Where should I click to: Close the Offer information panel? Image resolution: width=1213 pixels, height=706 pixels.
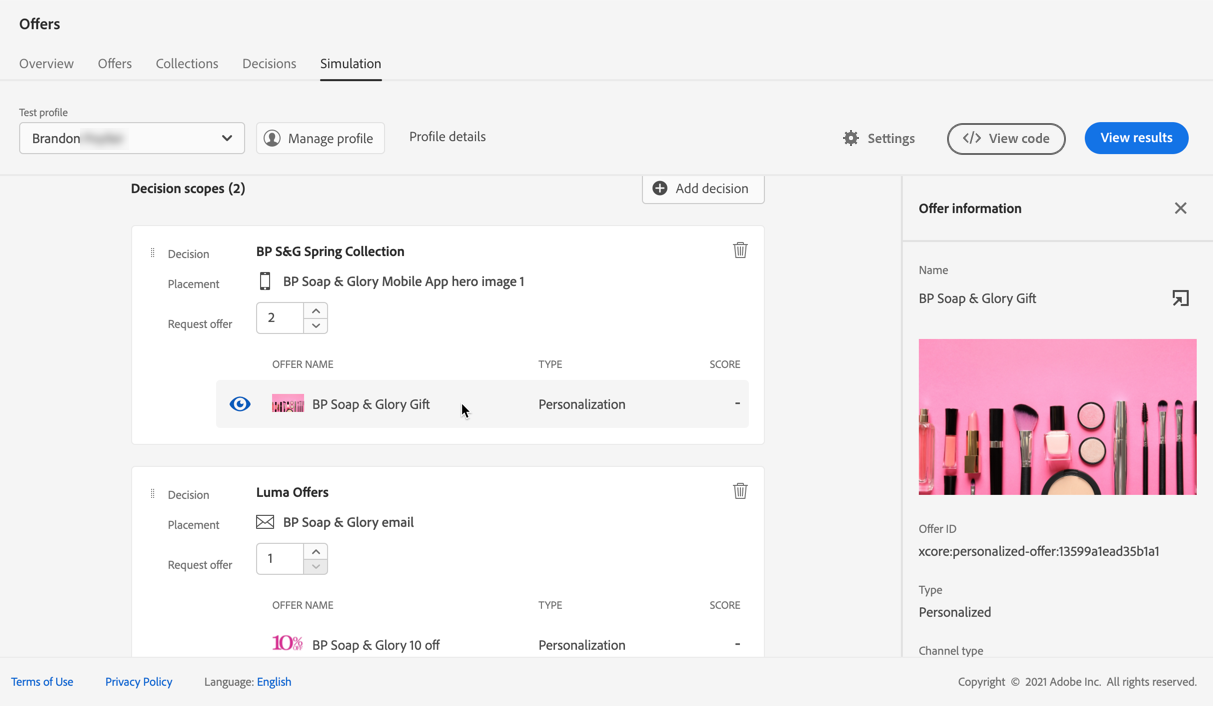point(1180,208)
